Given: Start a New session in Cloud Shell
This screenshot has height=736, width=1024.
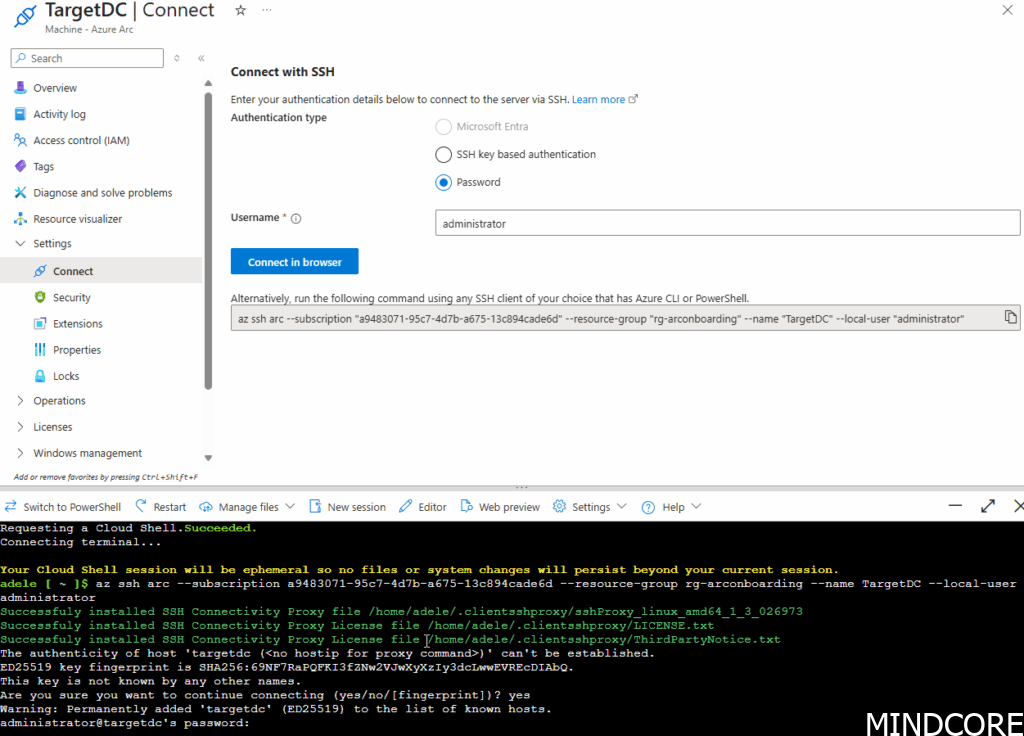Looking at the screenshot, I should tap(347, 507).
